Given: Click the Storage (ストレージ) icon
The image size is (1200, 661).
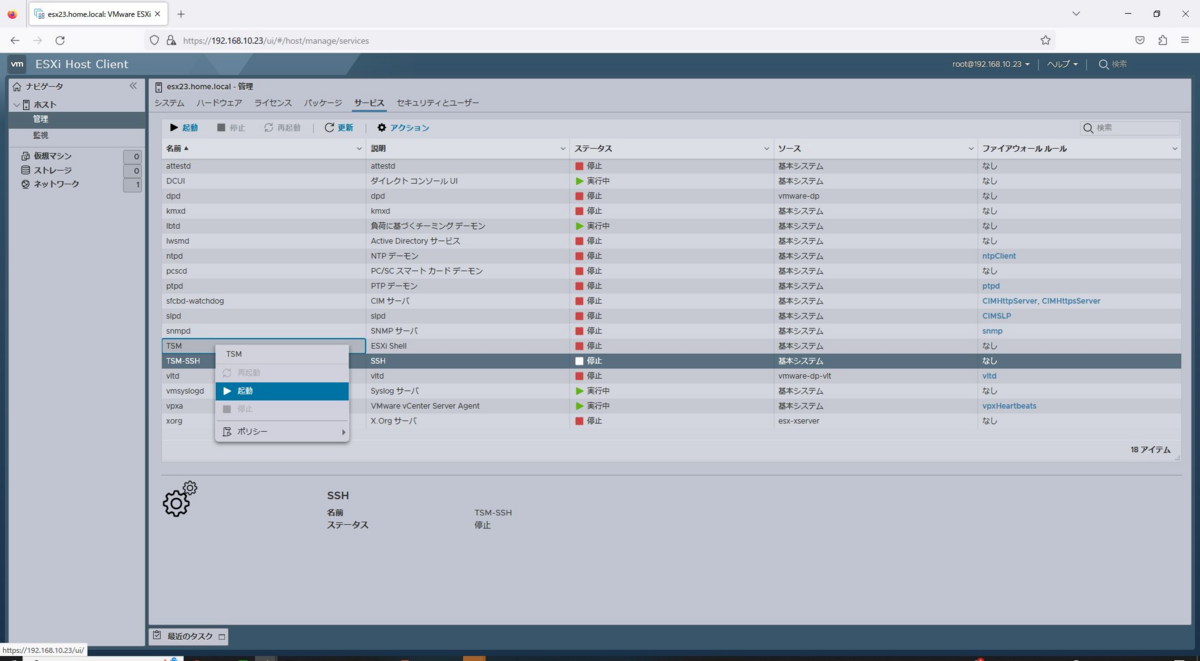Looking at the screenshot, I should click(26, 170).
